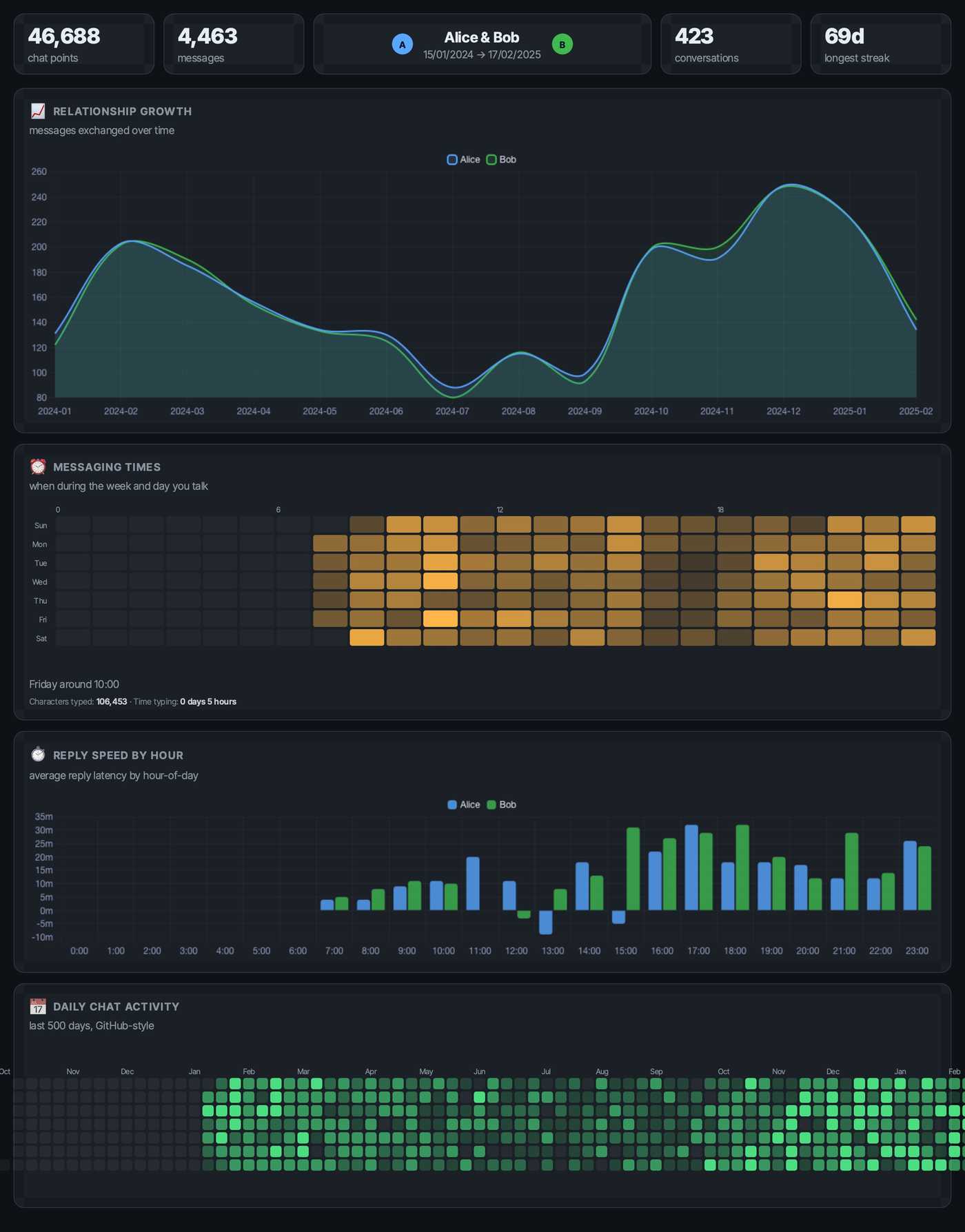Click the Alice & Bob date range header

[x=482, y=45]
